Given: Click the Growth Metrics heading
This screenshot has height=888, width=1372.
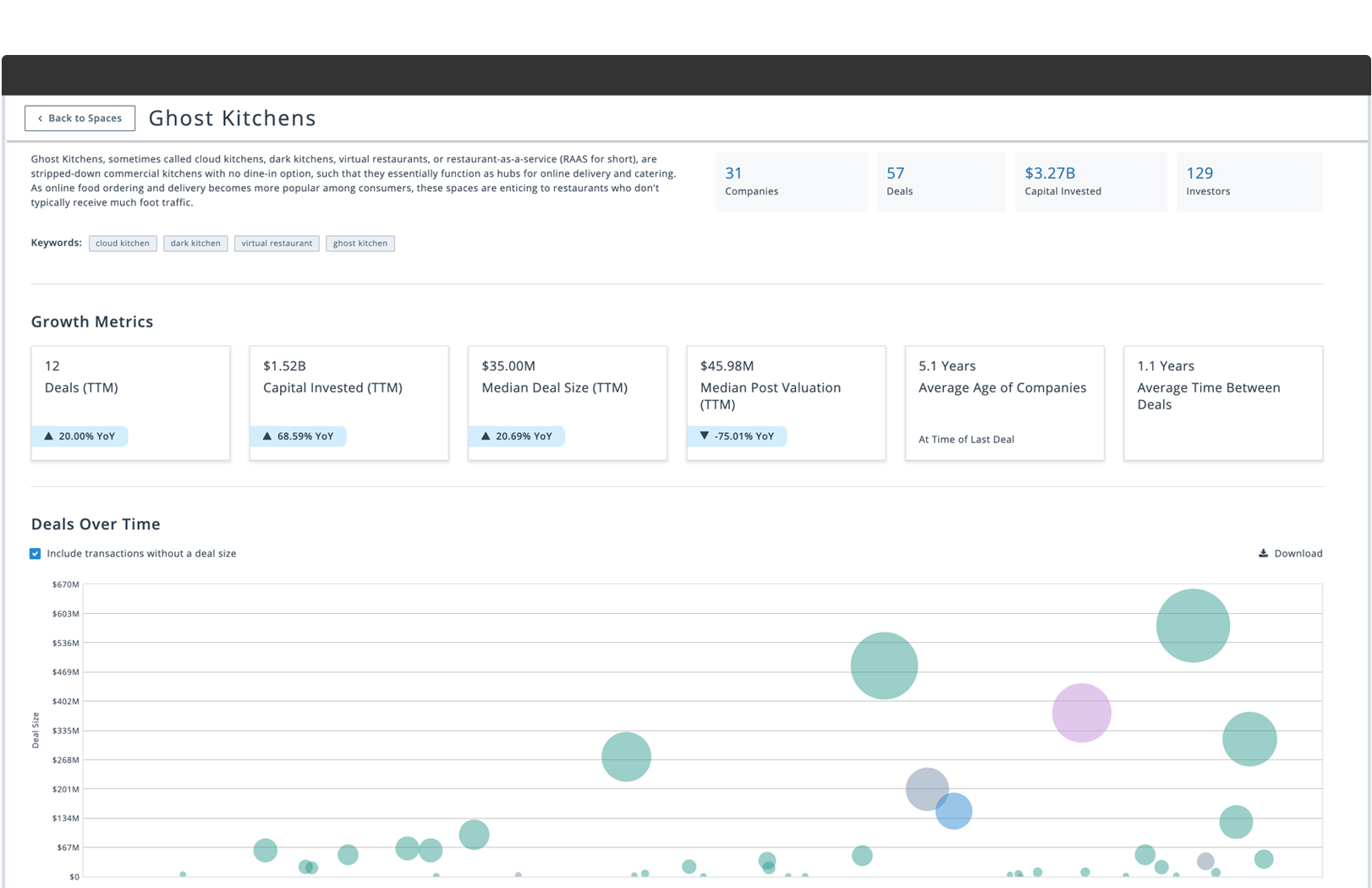Looking at the screenshot, I should pos(92,322).
